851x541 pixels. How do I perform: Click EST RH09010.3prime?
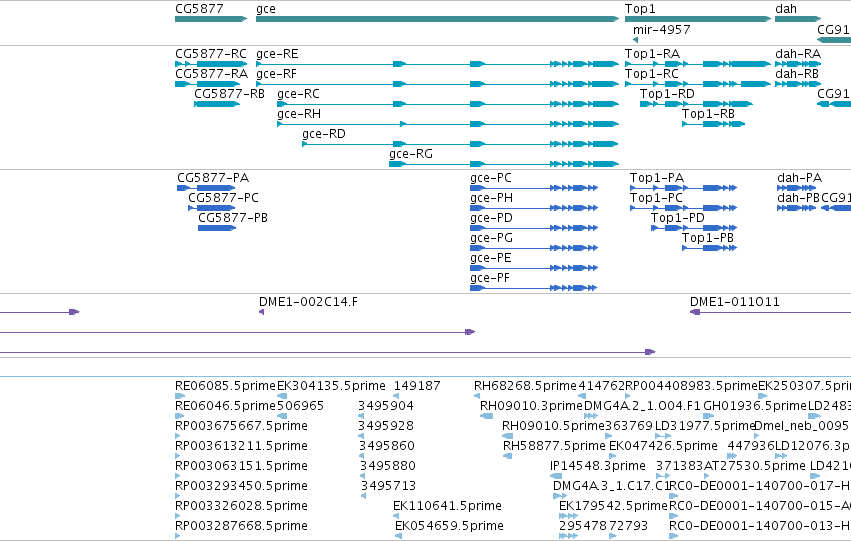(x=486, y=416)
